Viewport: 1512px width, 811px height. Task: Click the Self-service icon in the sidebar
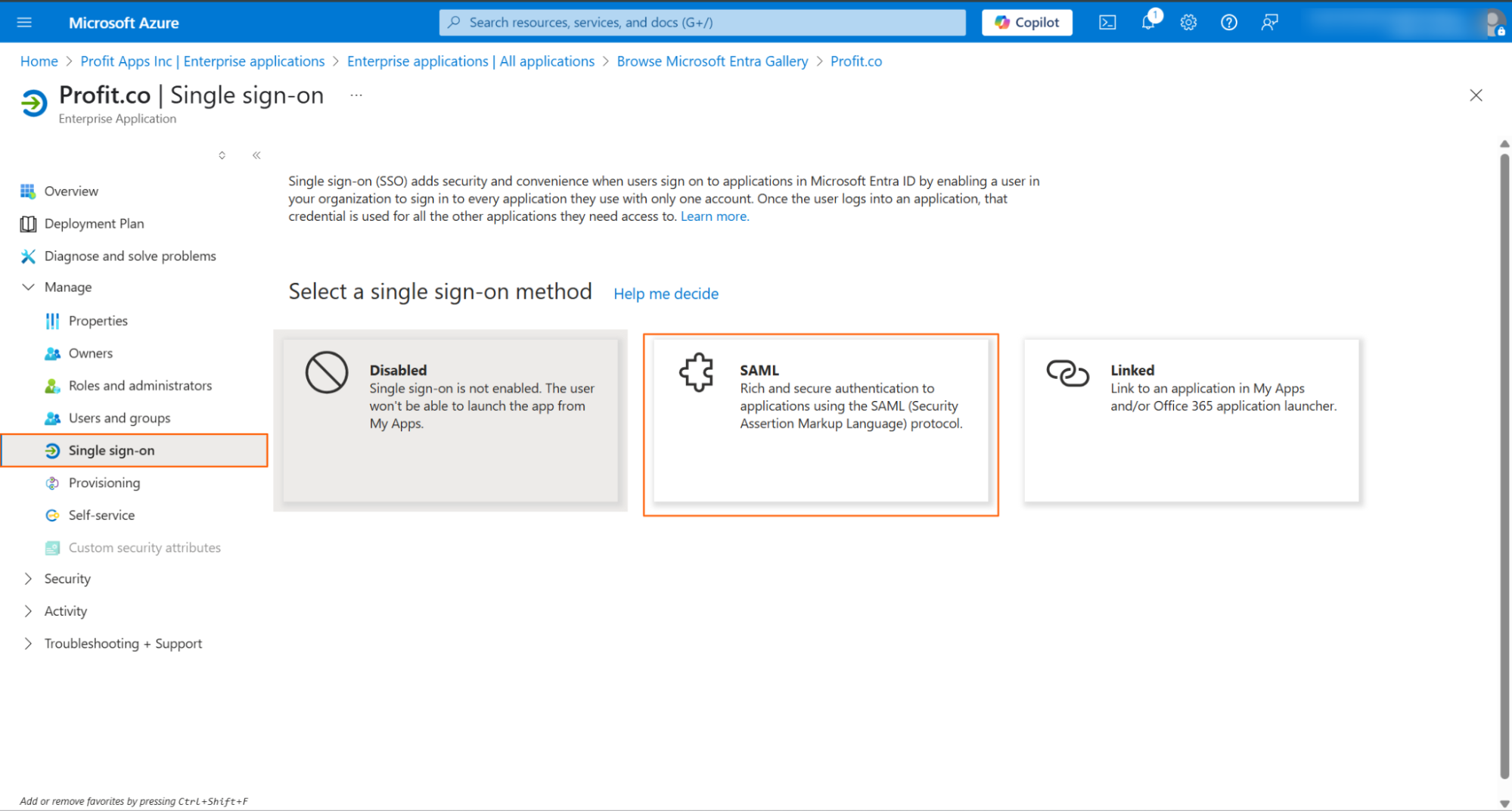tap(52, 515)
